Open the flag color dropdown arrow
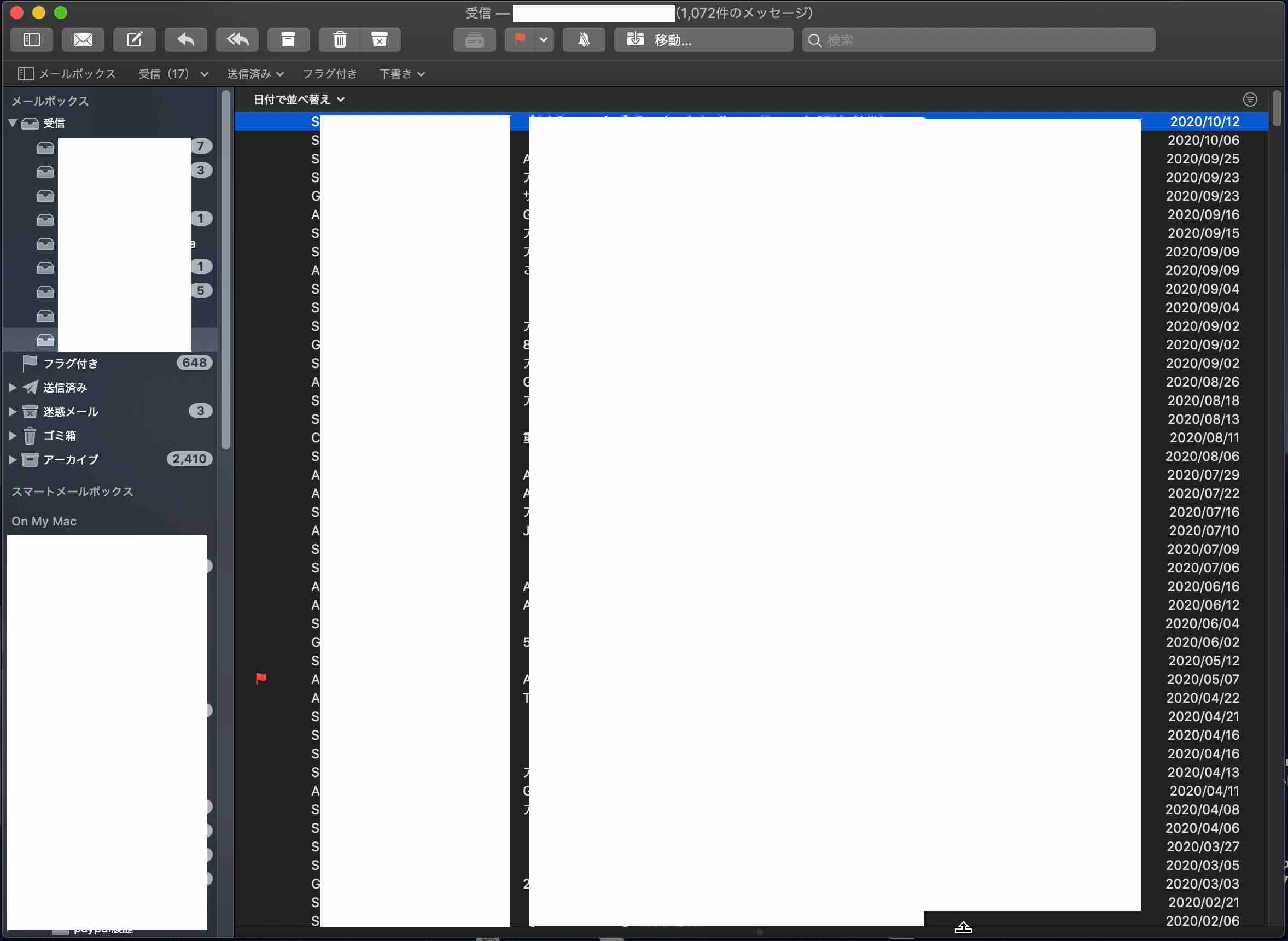The width and height of the screenshot is (1288, 941). point(544,40)
